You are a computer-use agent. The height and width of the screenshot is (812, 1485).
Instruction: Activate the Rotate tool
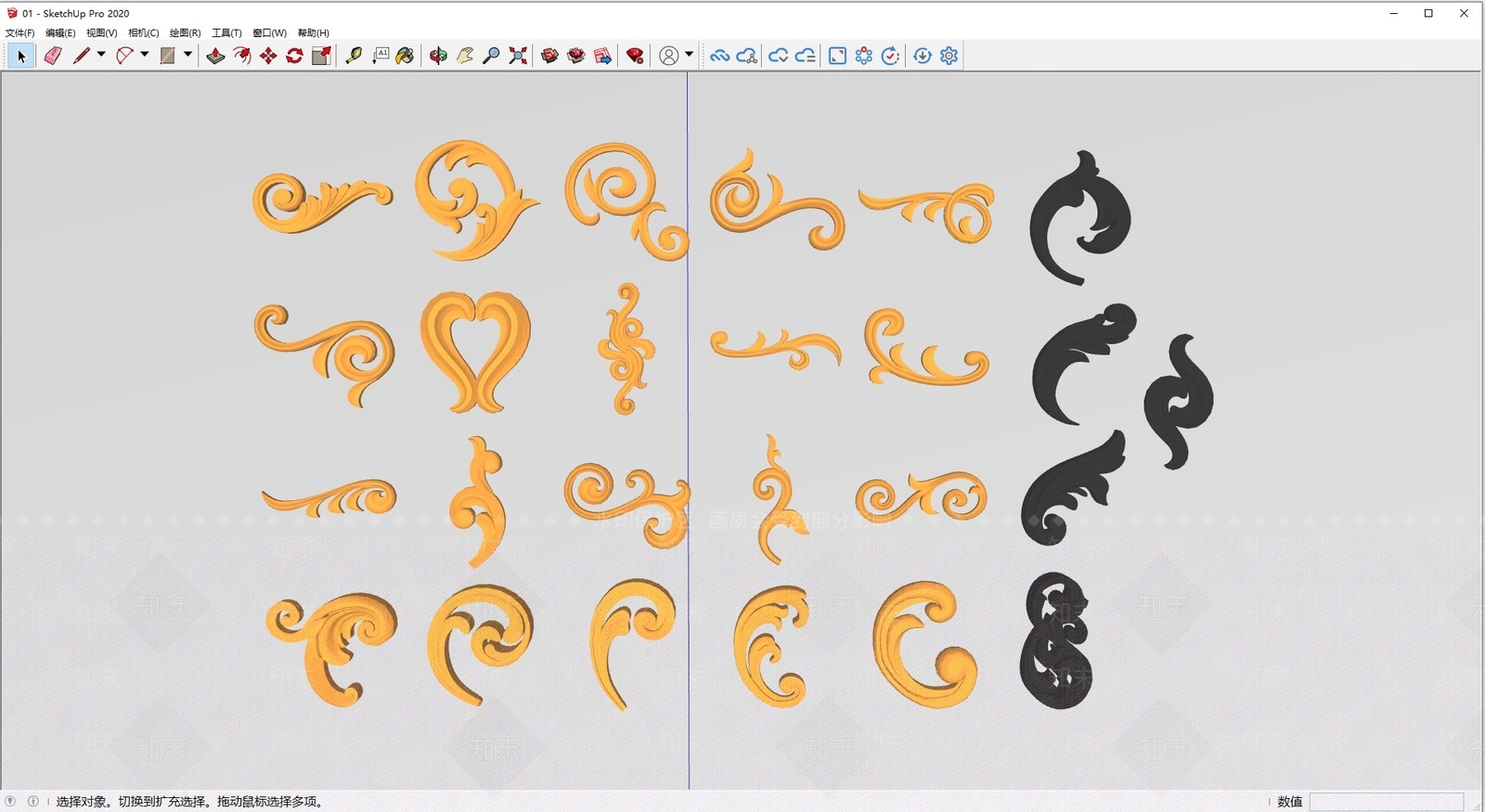294,56
